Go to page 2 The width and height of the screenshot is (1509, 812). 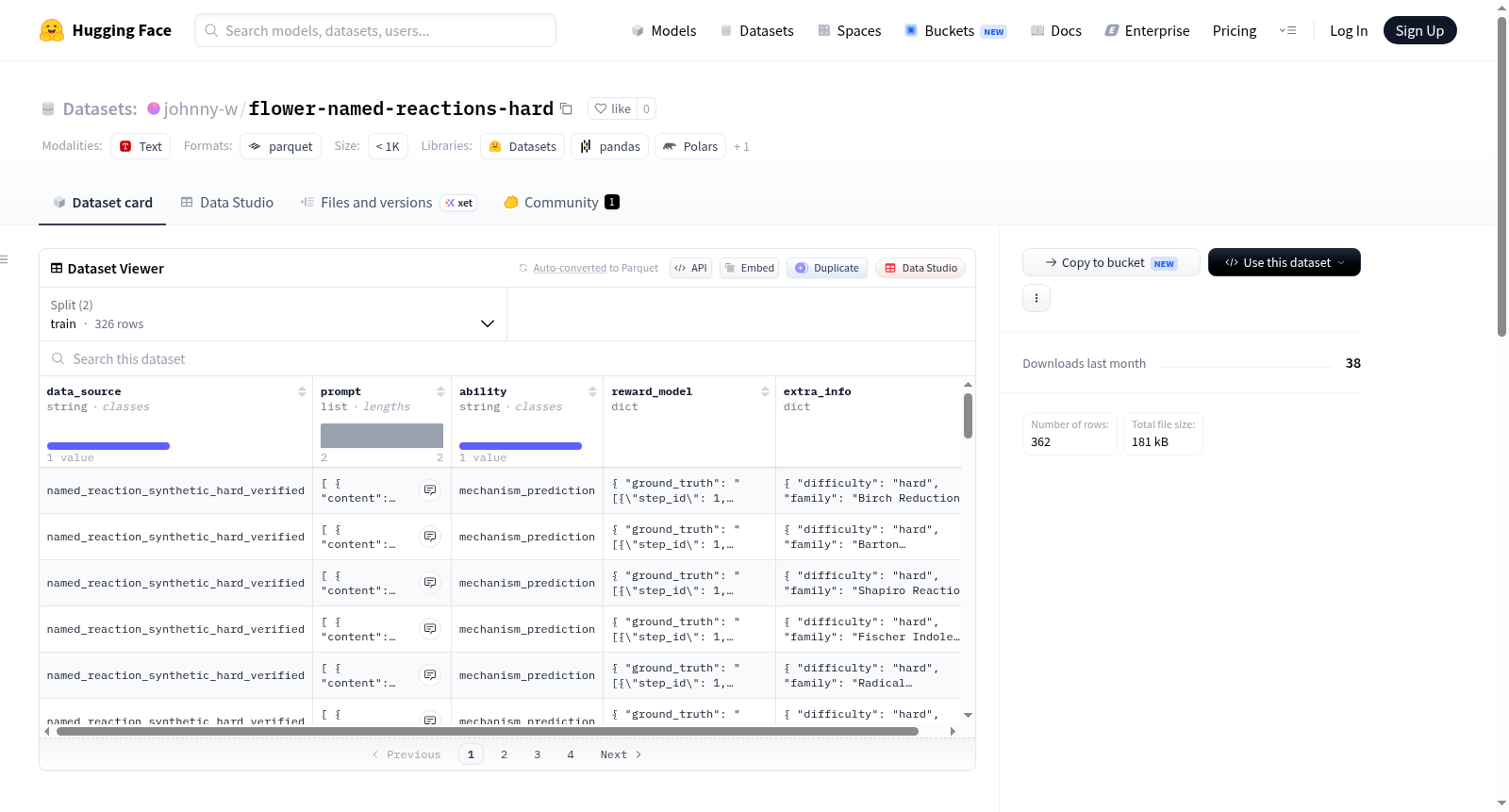[x=505, y=754]
